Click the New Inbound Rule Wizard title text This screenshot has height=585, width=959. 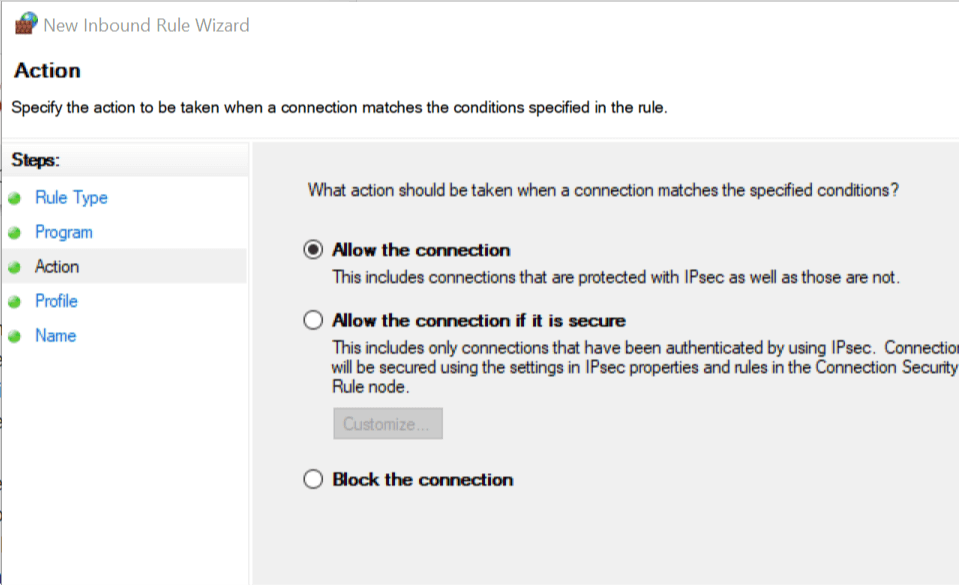[x=146, y=25]
